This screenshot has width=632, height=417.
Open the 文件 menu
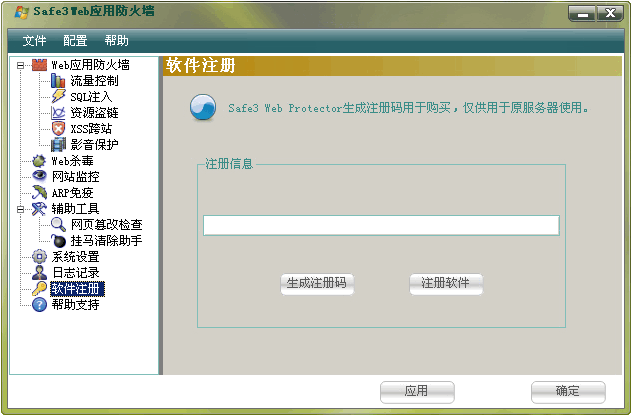(35, 41)
